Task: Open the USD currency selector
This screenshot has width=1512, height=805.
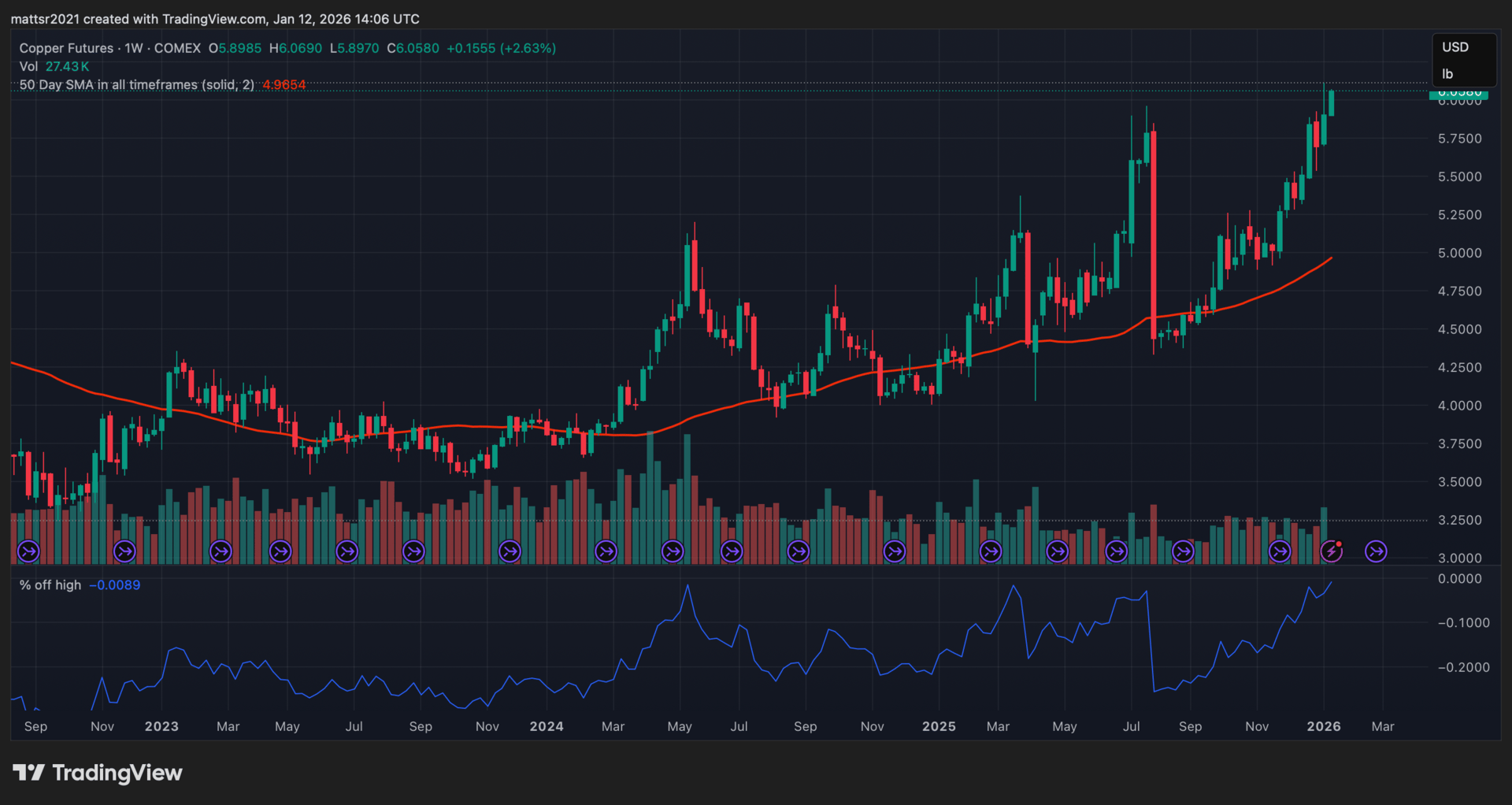Action: click(1455, 47)
